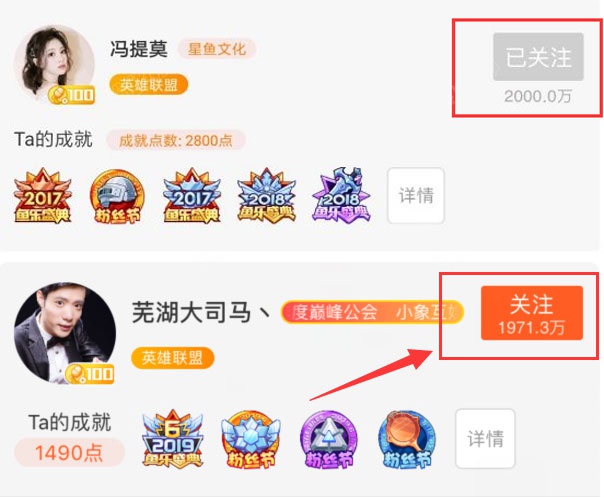Click the 度巅峰公会 小象互娱 guild banner
The width and height of the screenshot is (604, 497).
(x=372, y=312)
